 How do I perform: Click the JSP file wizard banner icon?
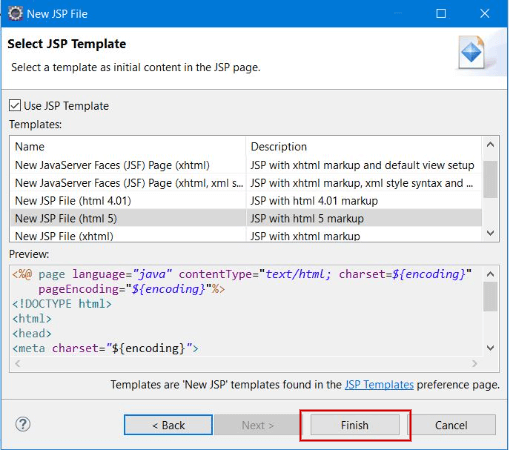pyautogui.click(x=472, y=53)
